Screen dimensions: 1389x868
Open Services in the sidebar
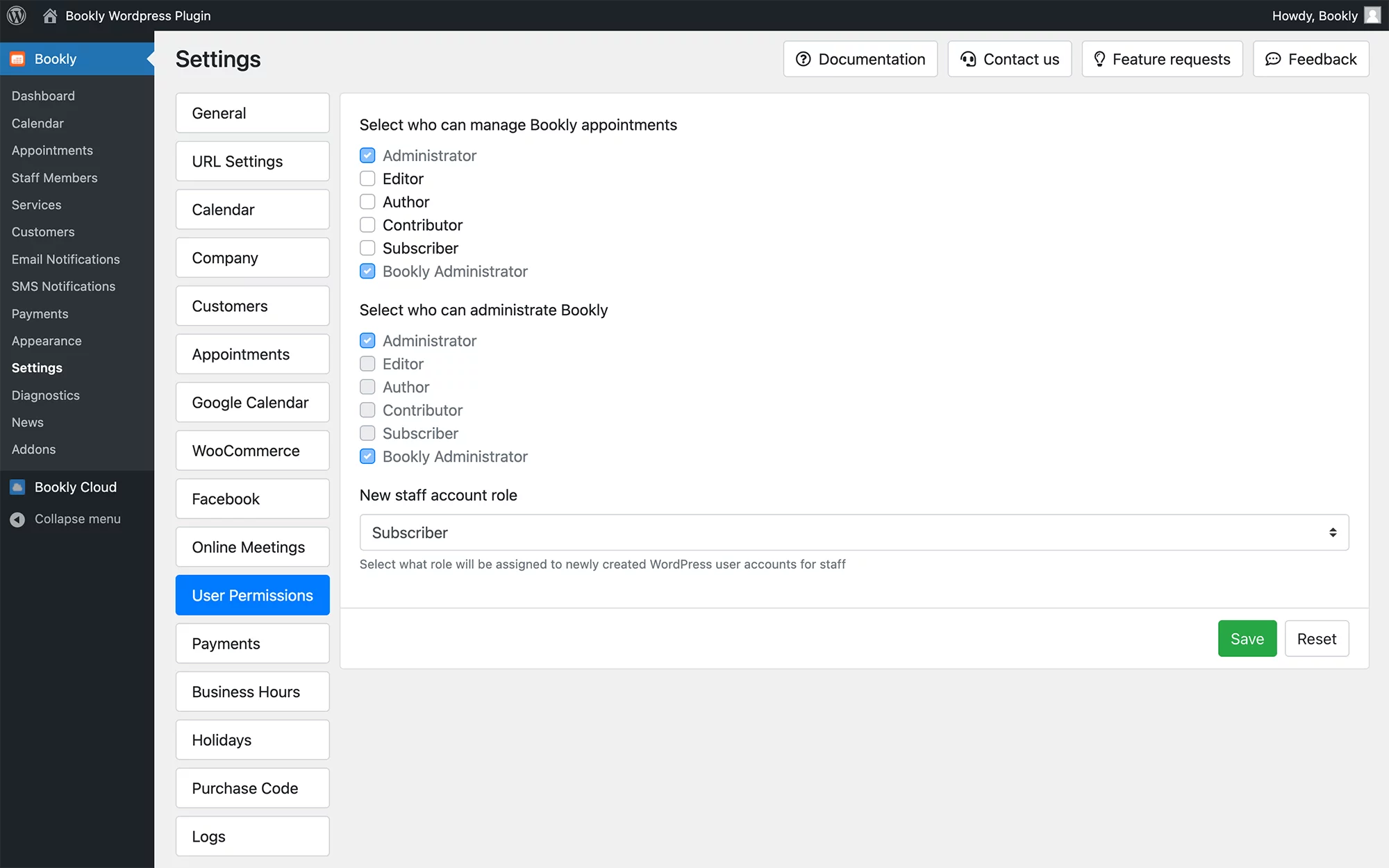tap(36, 205)
